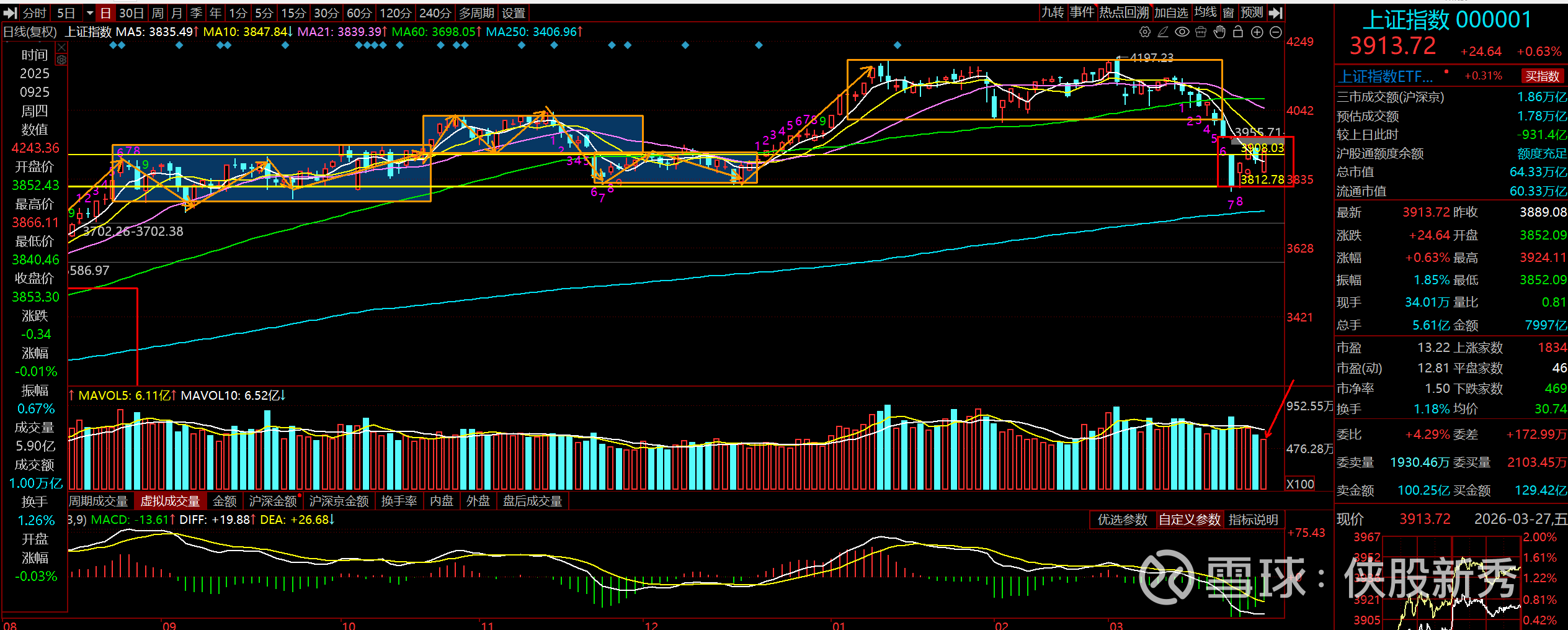Open chart settings gear above the price axis
Viewport: 1568px width, 630px height.
click(x=1145, y=32)
